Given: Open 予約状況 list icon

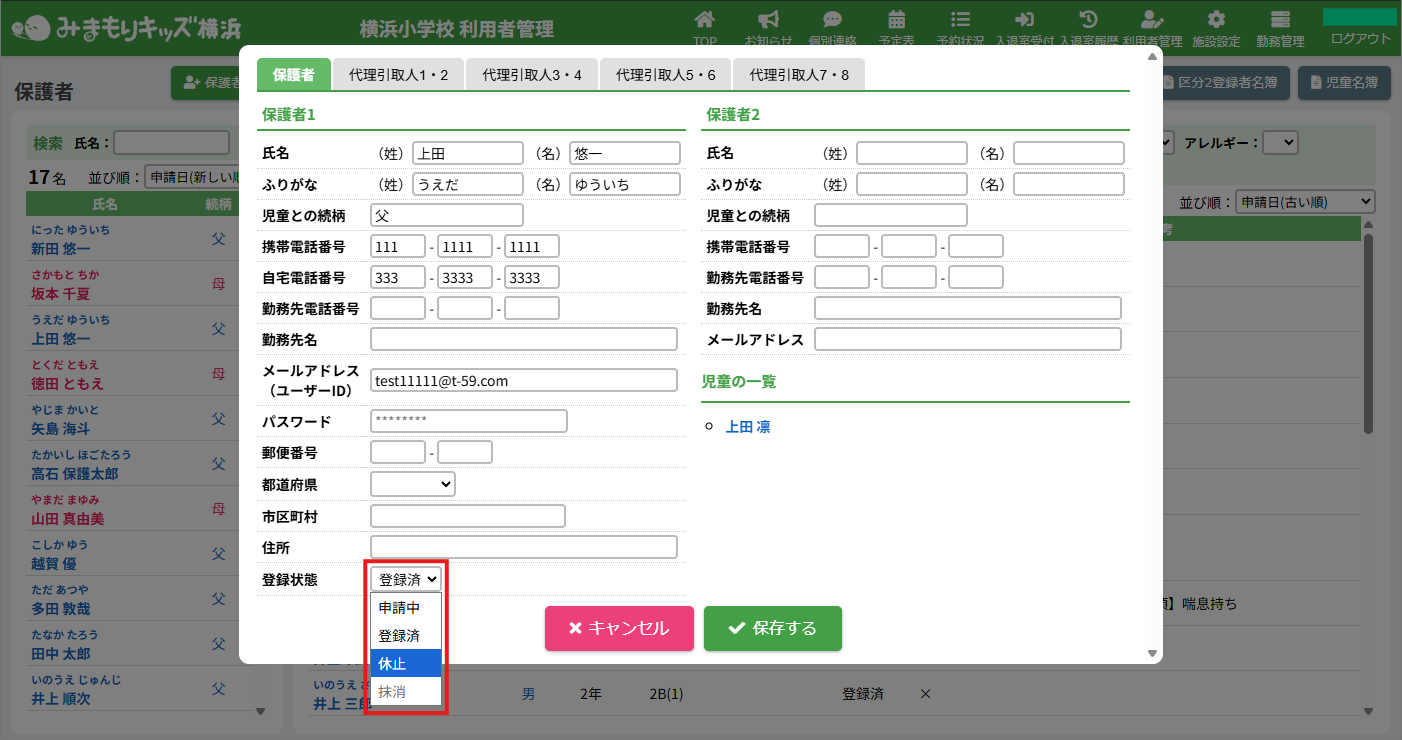Looking at the screenshot, I should click(x=960, y=20).
